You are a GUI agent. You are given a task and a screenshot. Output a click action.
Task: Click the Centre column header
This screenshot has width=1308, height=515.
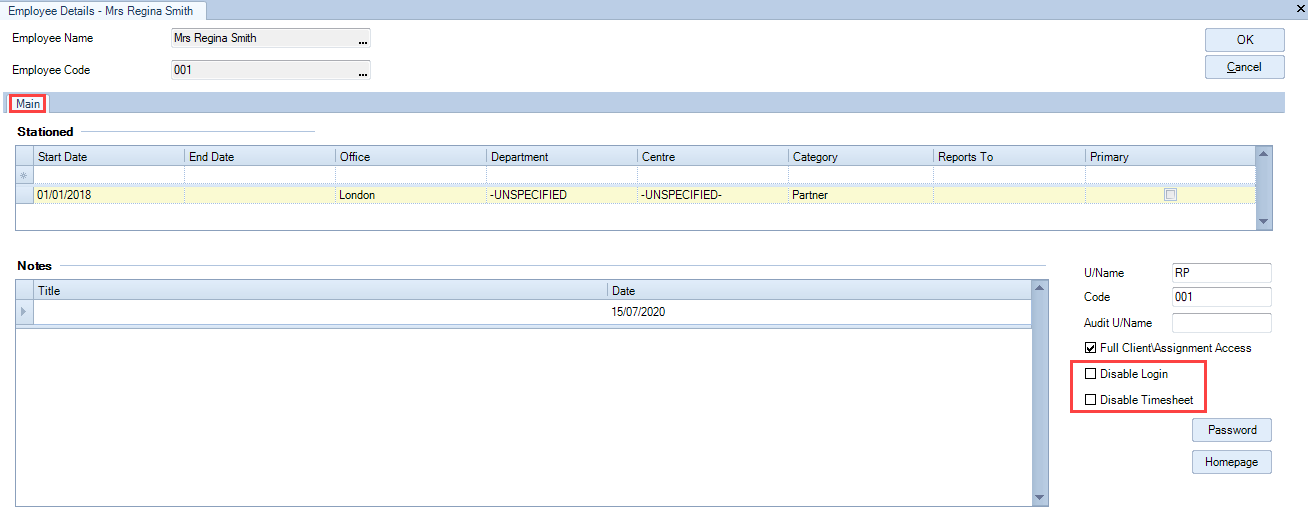pyautogui.click(x=713, y=157)
